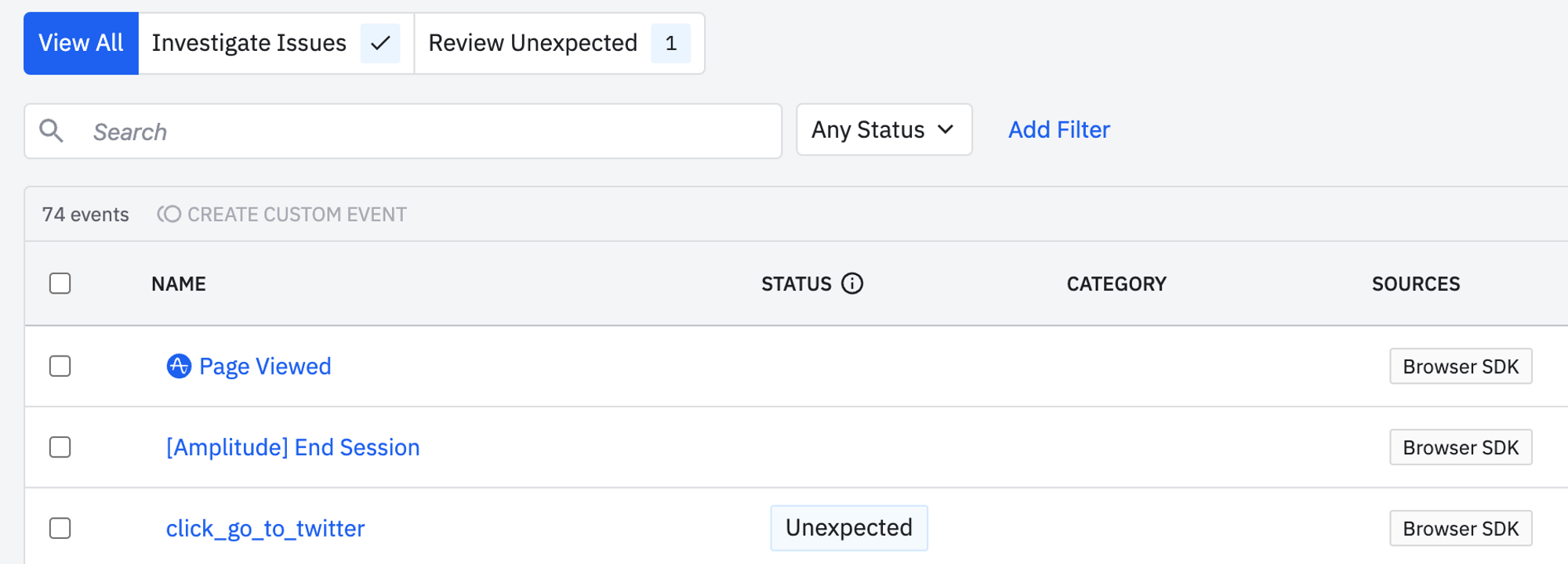Click the search magnifier icon
Screen dimensions: 1568x564
pos(52,131)
